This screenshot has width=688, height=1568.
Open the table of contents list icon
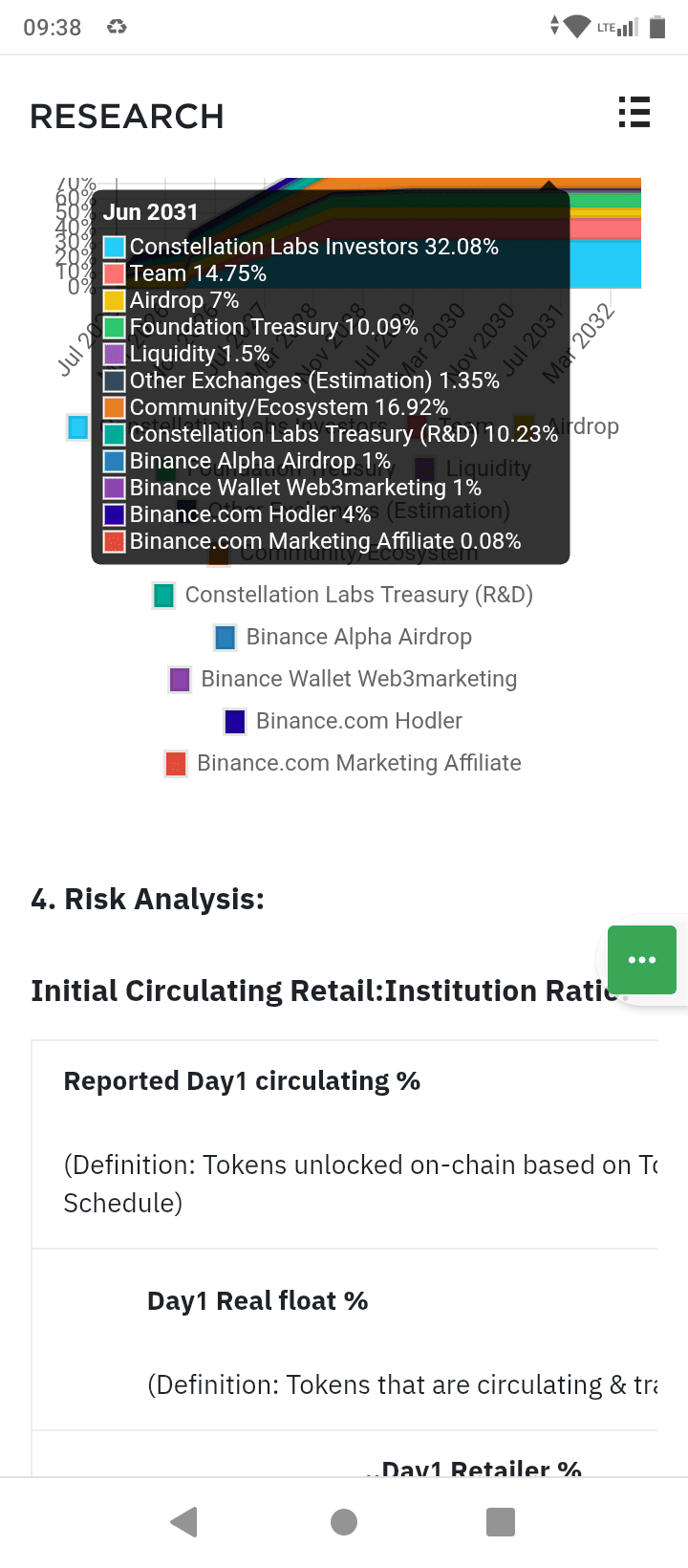[634, 113]
